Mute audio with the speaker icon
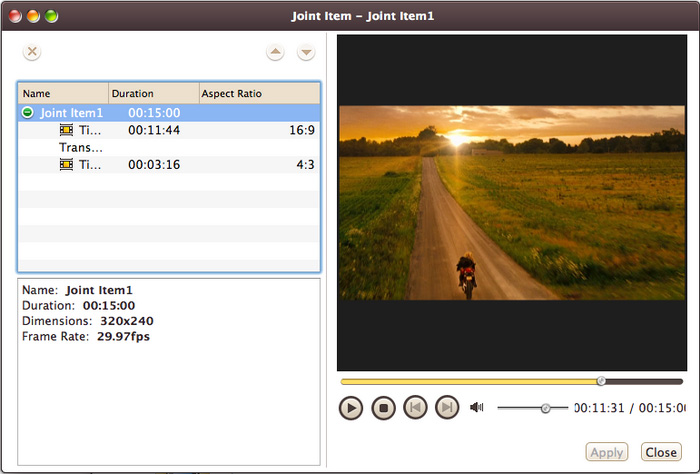Image resolution: width=700 pixels, height=474 pixels. tap(477, 408)
